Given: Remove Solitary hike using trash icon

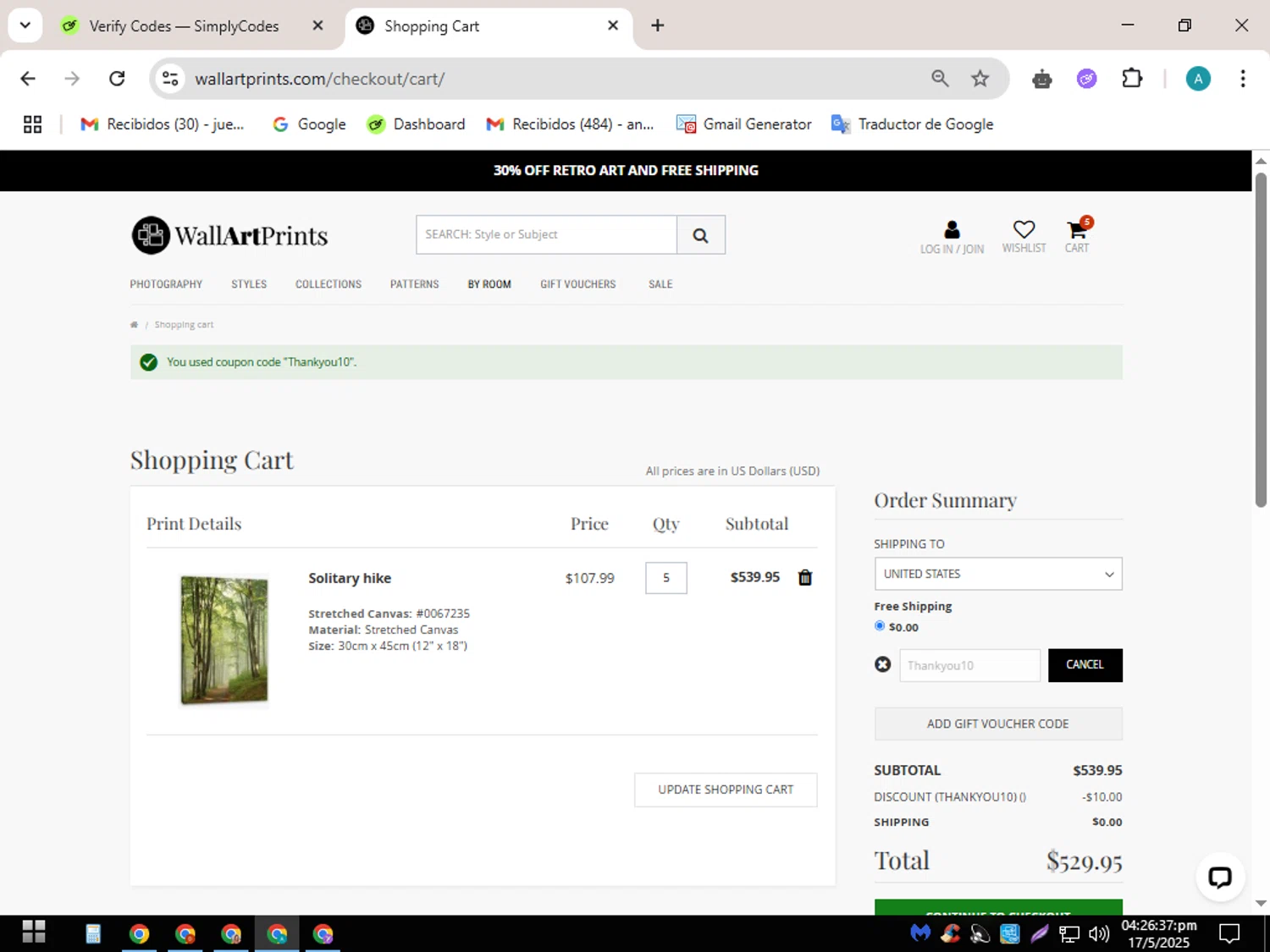Looking at the screenshot, I should pos(805,577).
